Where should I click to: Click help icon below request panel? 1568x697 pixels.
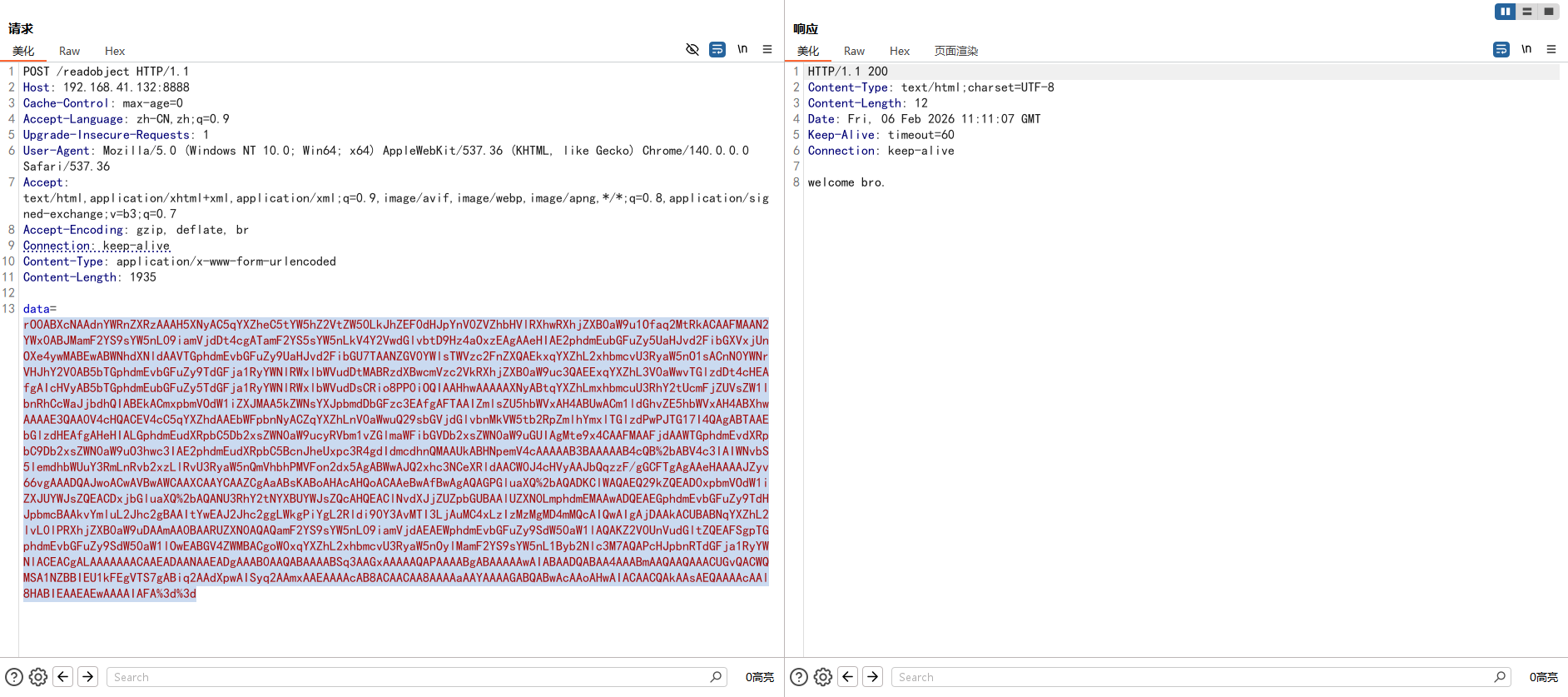tap(14, 677)
